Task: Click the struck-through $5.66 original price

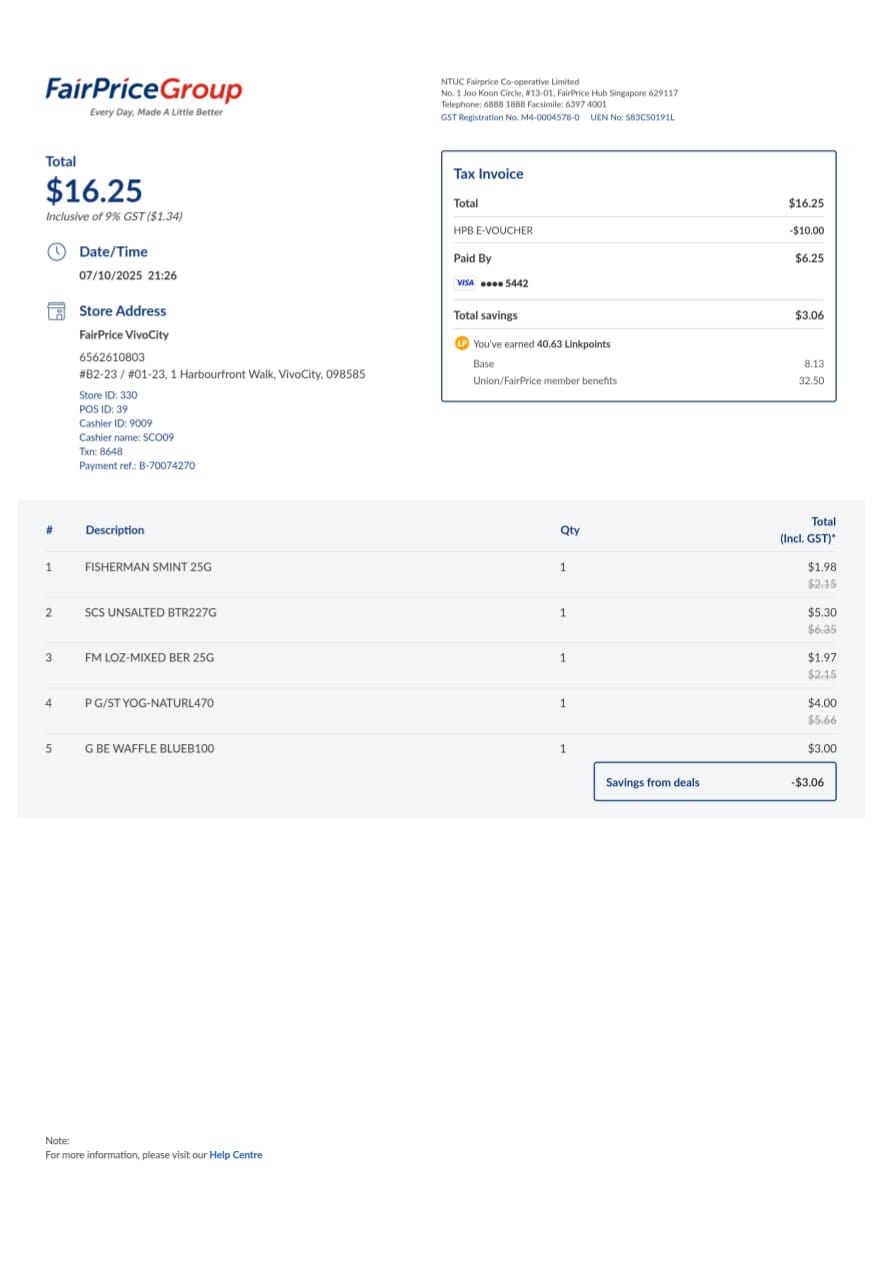Action: click(x=822, y=720)
